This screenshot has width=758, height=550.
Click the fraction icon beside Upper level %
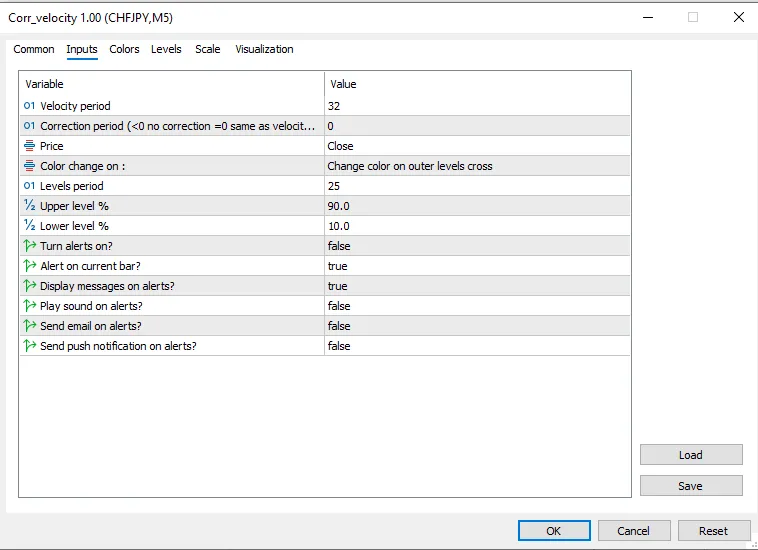point(29,206)
